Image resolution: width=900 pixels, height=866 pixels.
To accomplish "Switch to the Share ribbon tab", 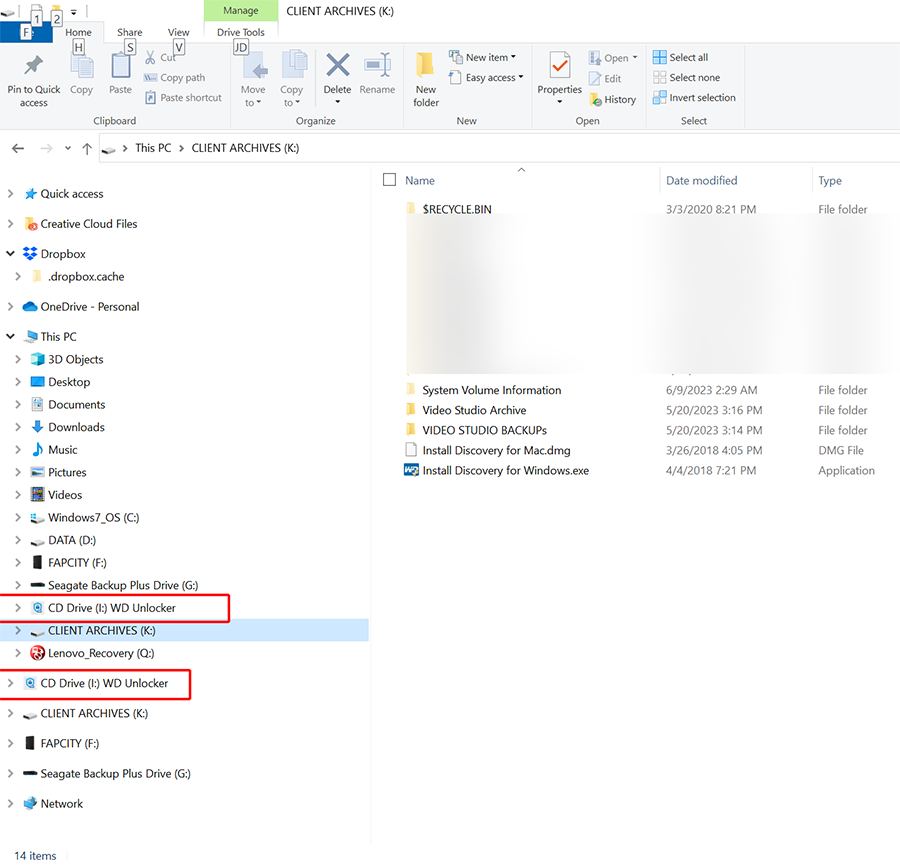I will 129,33.
